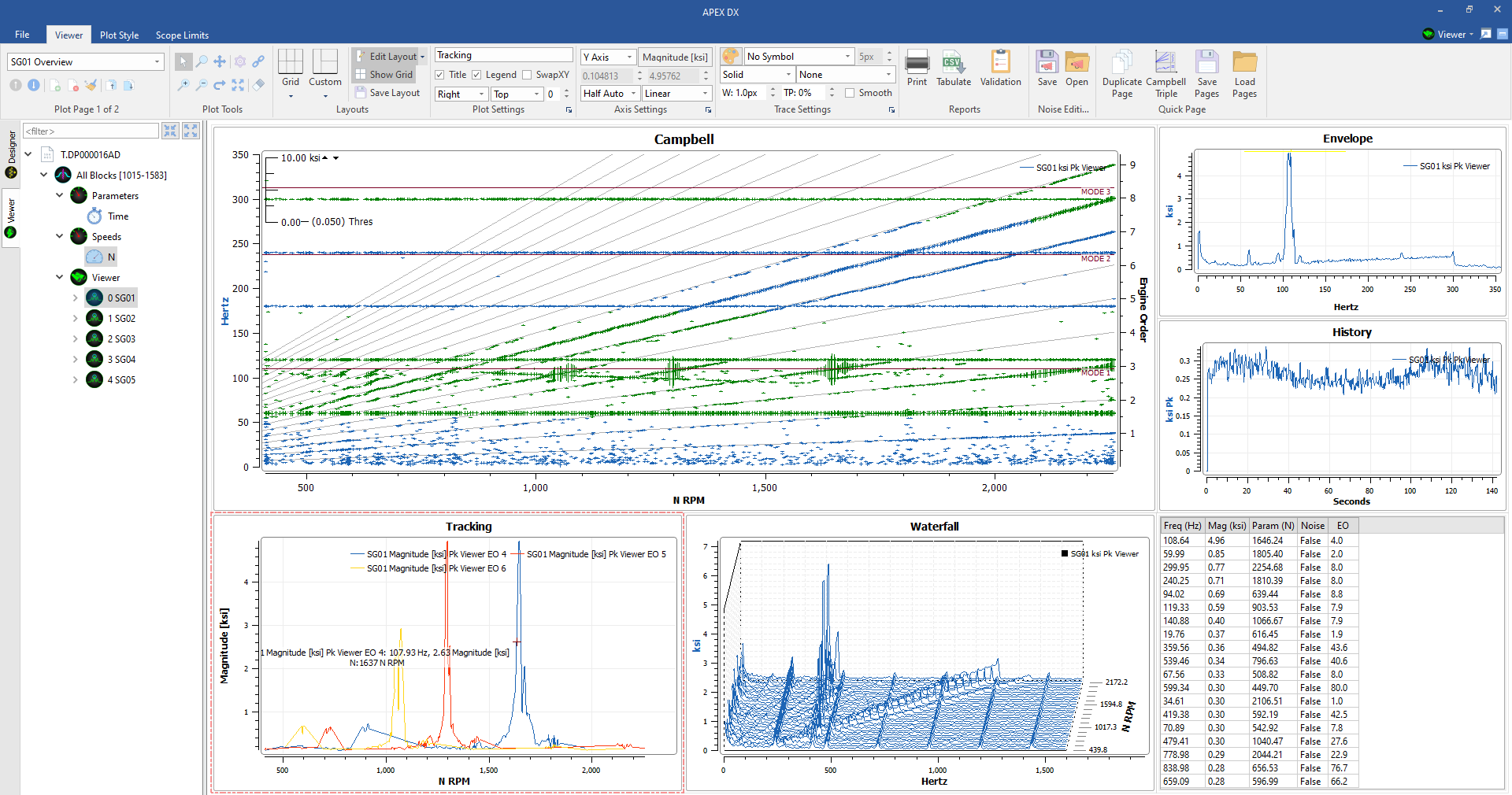
Task: Open Plot Settings dialog launcher
Action: 569,110
